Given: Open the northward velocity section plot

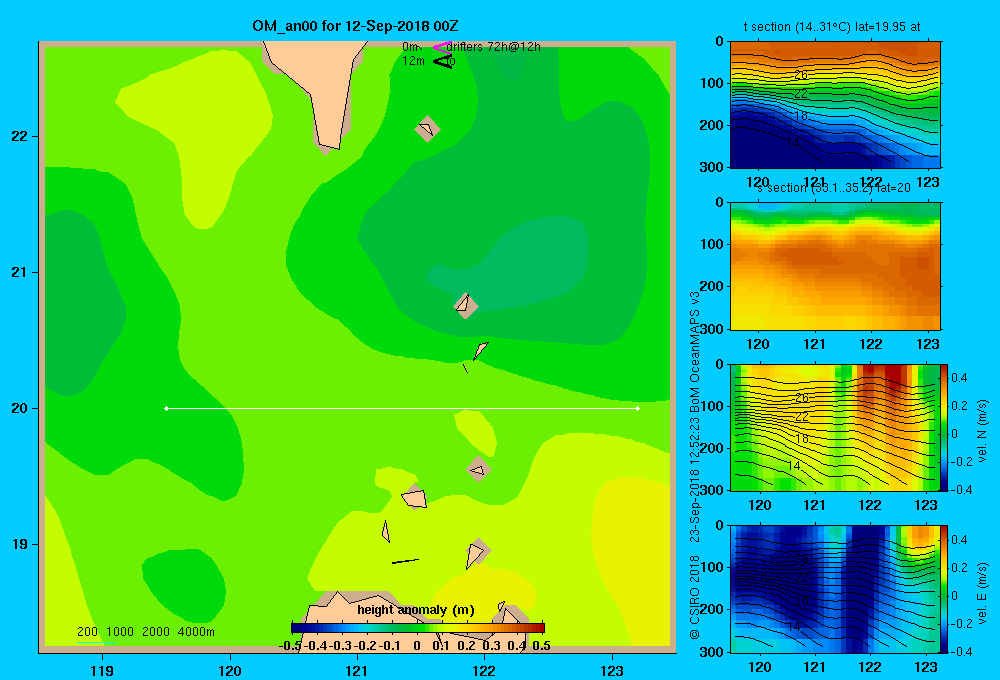Looking at the screenshot, I should (x=835, y=427).
